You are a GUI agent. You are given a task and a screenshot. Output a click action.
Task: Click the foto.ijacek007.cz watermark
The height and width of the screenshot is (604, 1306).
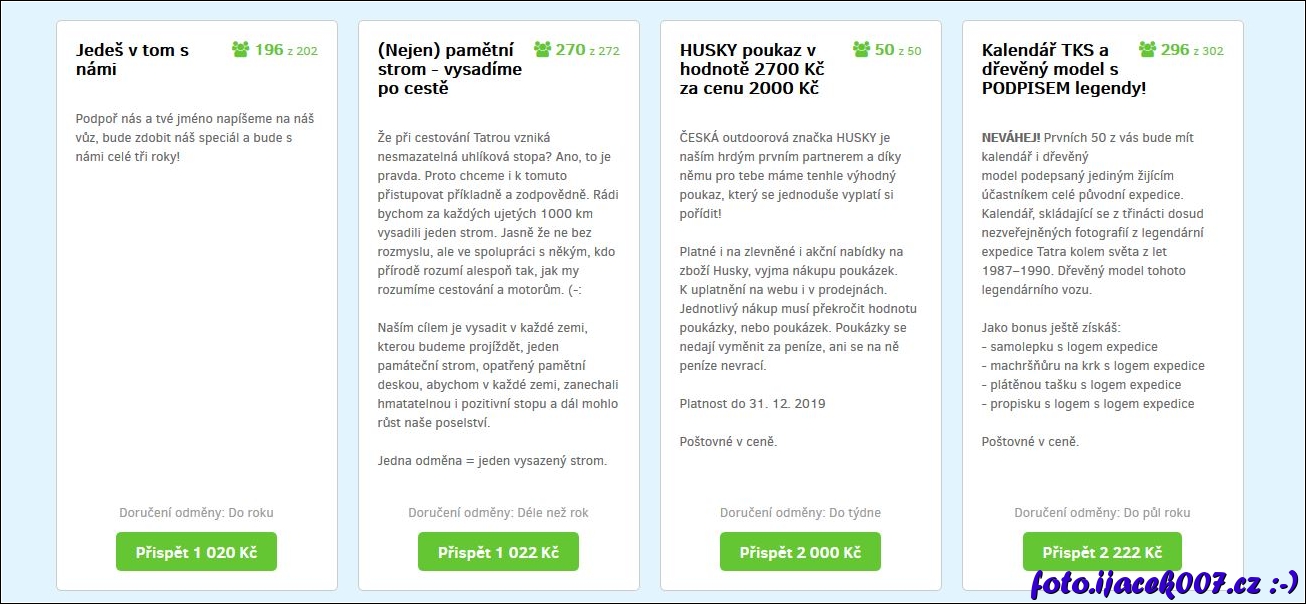(1164, 582)
